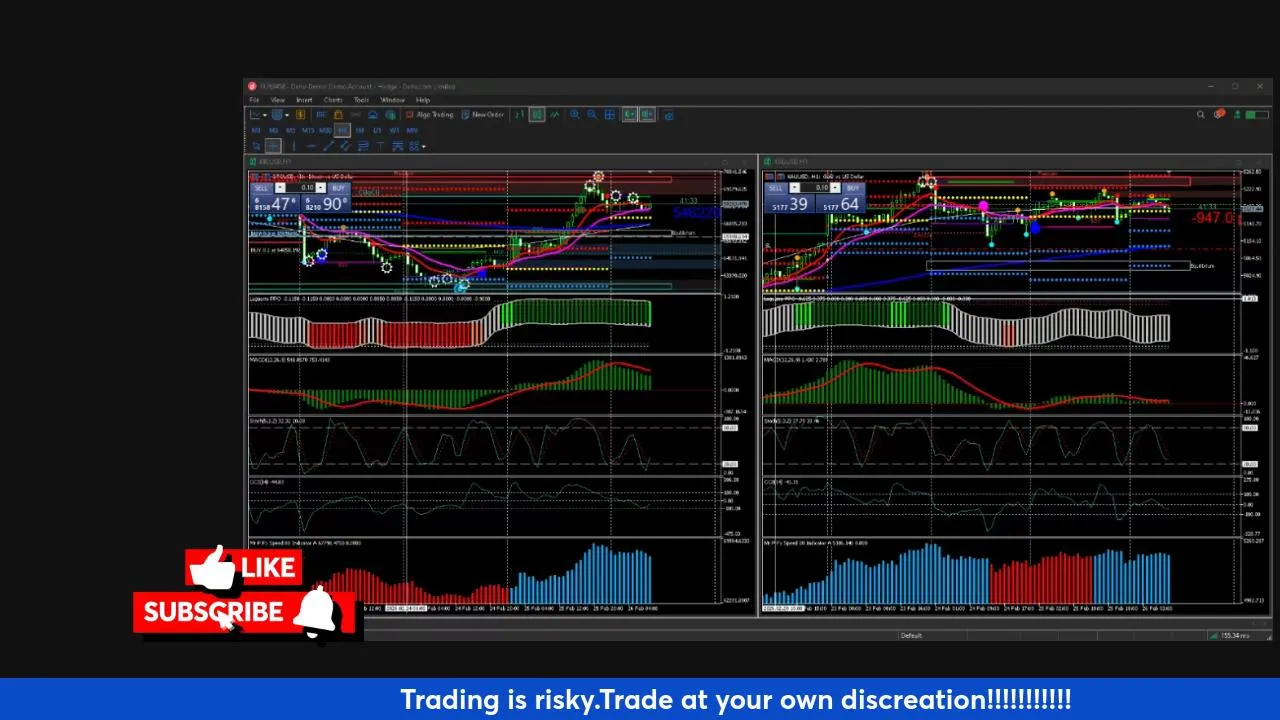Click SELL on left chart one-click panel
The height and width of the screenshot is (720, 1280).
[261, 188]
